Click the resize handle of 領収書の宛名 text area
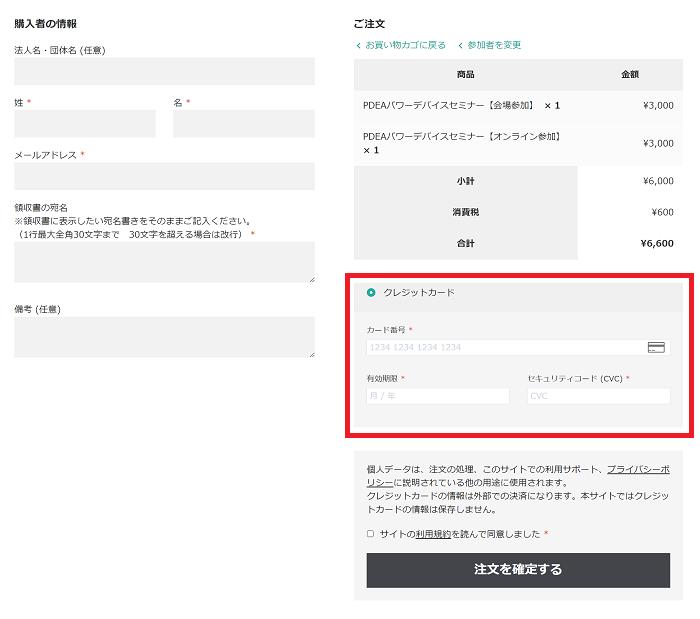 [x=312, y=279]
